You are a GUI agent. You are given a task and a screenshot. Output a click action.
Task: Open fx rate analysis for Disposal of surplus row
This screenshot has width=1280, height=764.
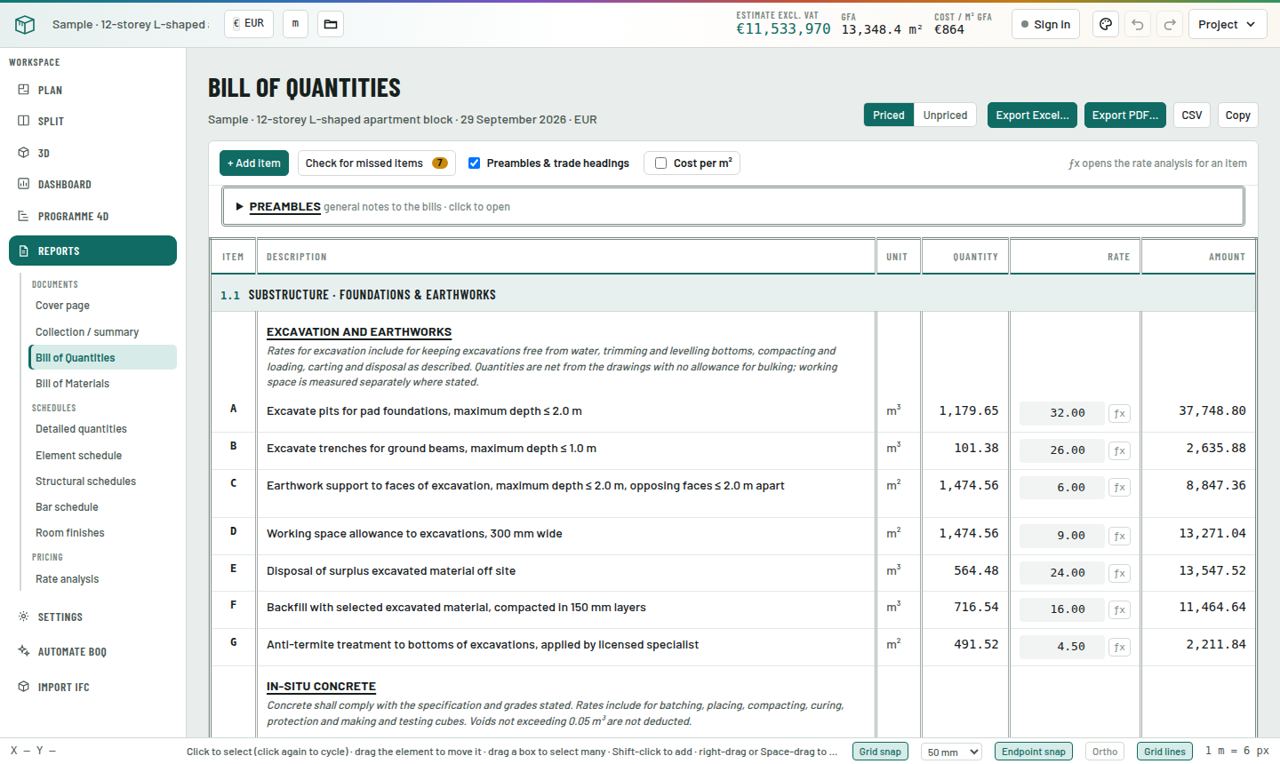[1119, 573]
